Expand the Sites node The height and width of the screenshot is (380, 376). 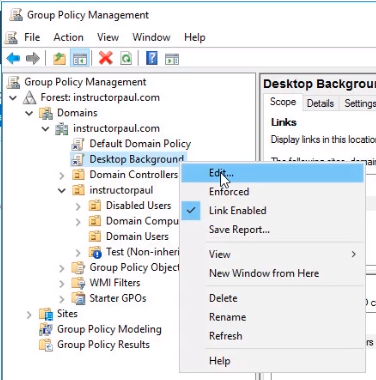tap(29, 314)
